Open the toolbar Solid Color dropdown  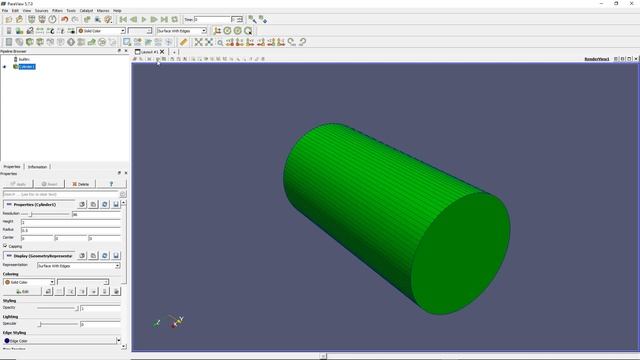[x=101, y=31]
